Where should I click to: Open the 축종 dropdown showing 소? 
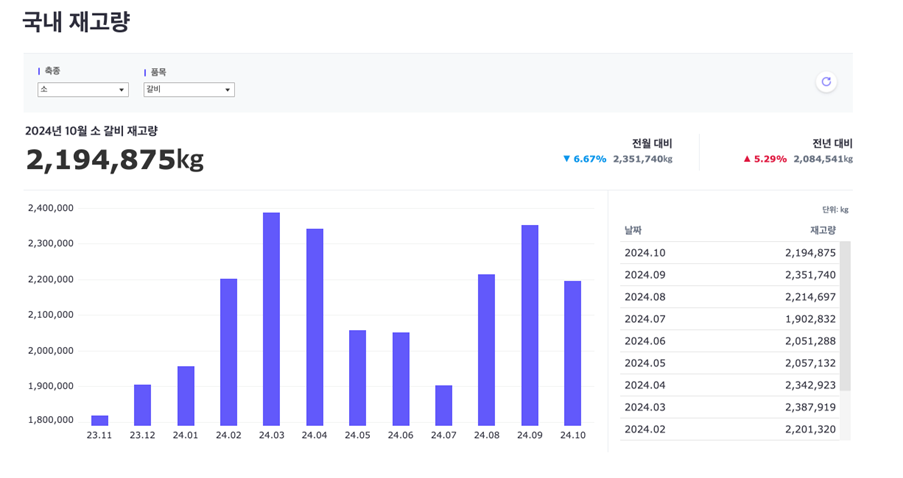point(83,90)
